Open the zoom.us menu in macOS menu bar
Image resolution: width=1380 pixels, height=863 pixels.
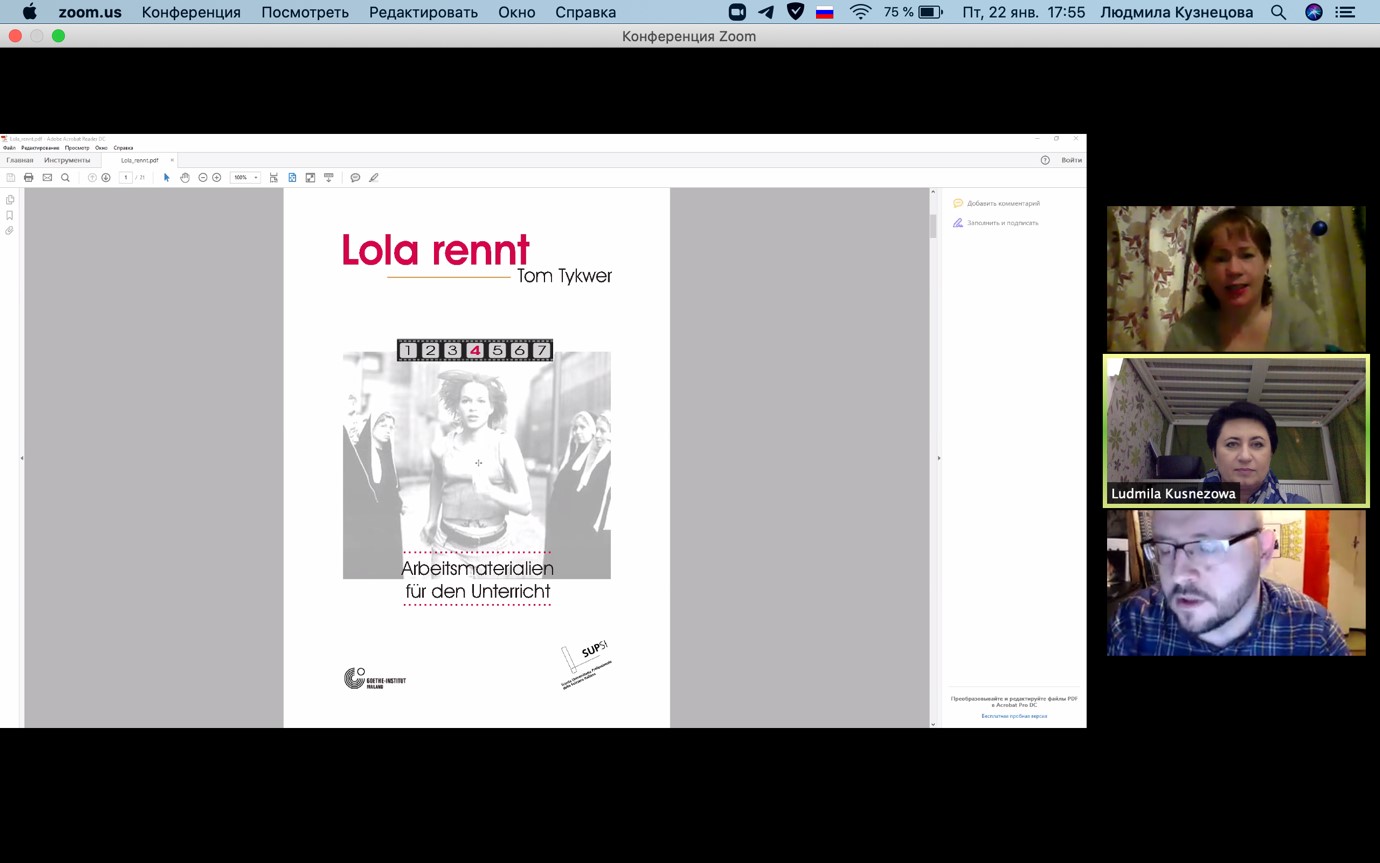pyautogui.click(x=90, y=12)
